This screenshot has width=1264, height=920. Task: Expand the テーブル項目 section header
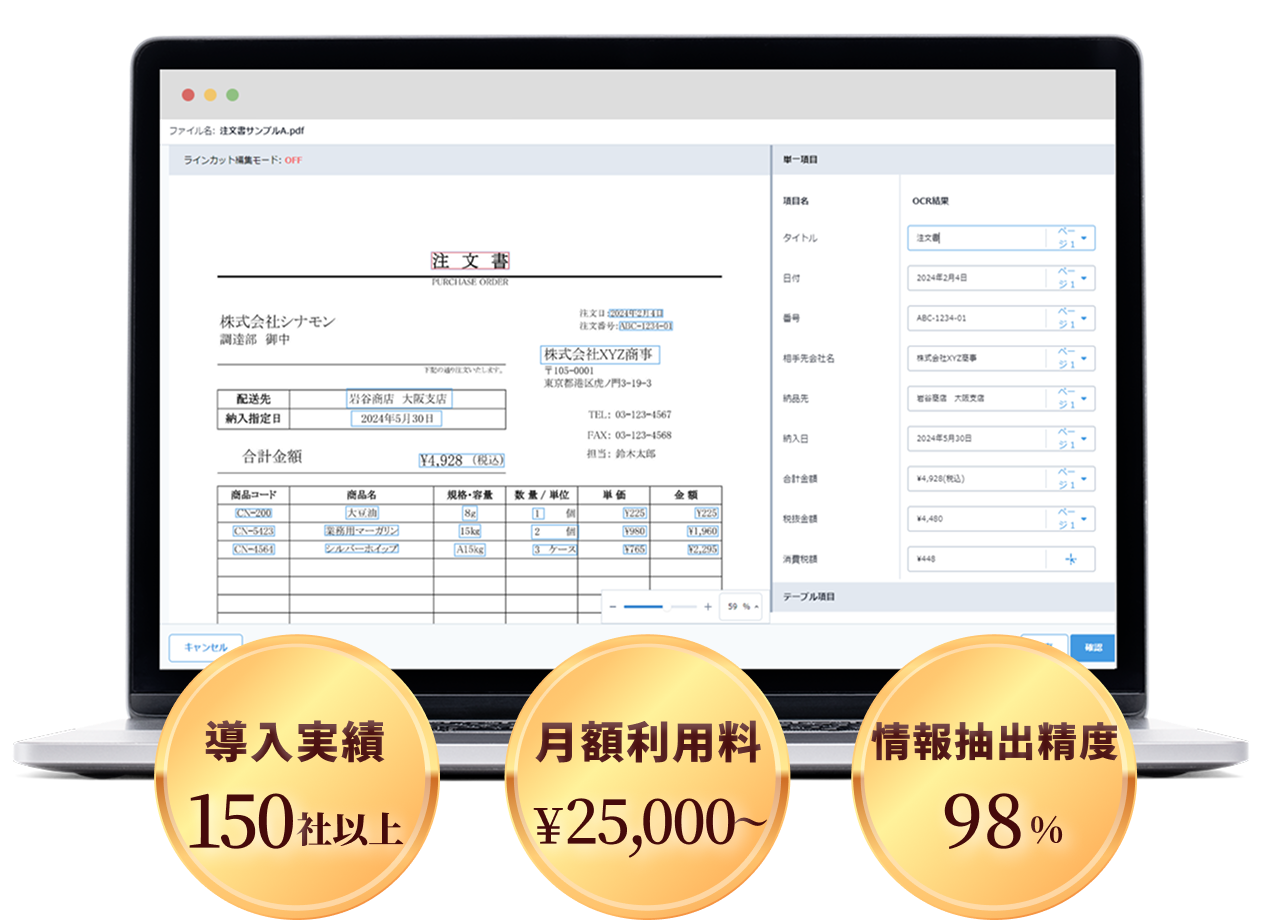click(x=943, y=597)
